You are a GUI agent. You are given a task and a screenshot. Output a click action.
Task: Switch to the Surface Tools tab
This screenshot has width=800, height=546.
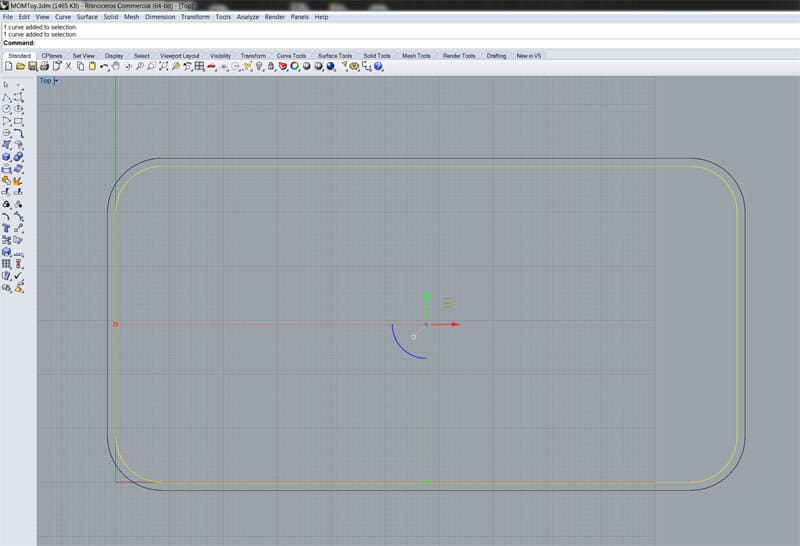click(x=335, y=56)
